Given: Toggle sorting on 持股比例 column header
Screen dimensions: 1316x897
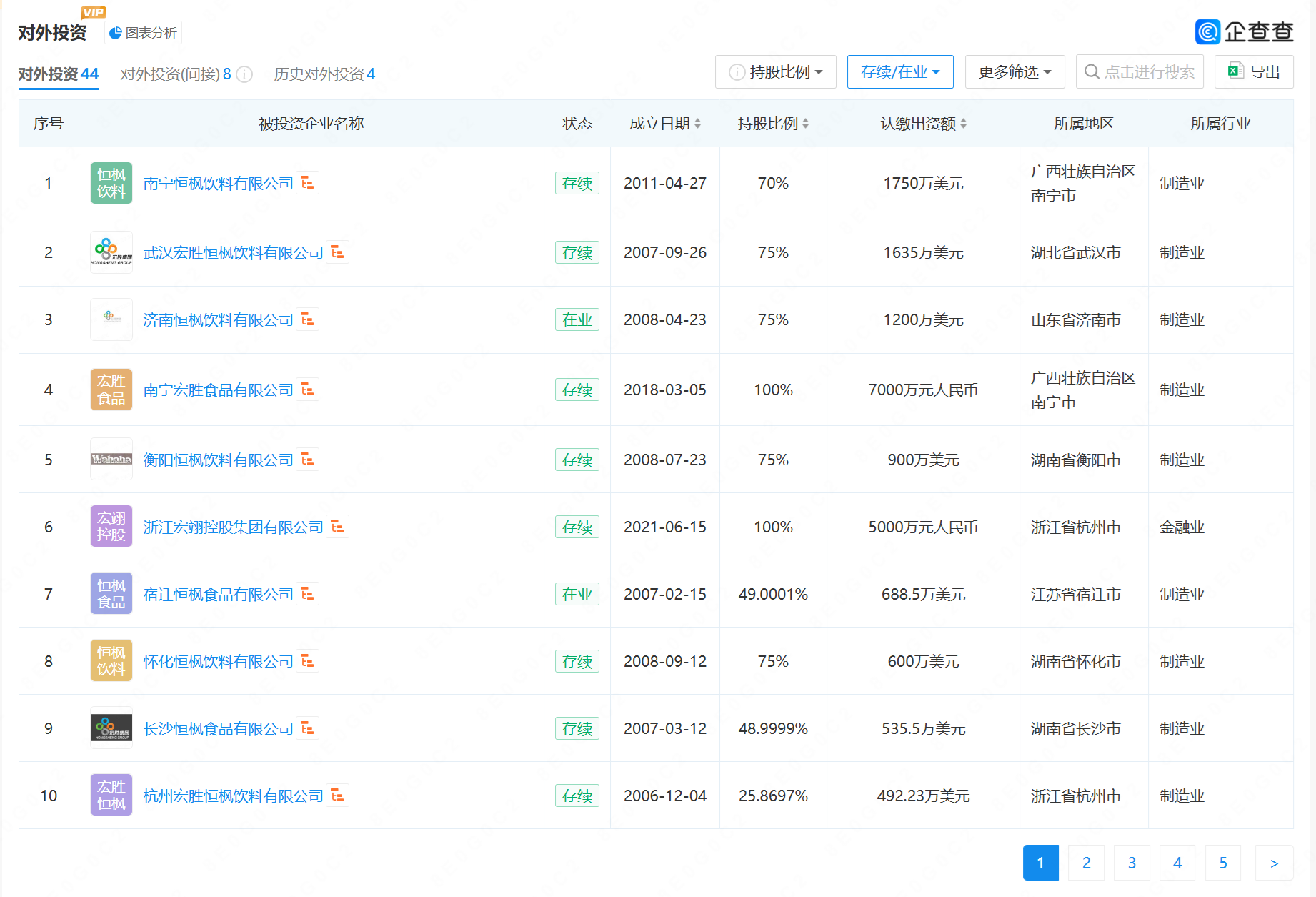Looking at the screenshot, I should 773,124.
